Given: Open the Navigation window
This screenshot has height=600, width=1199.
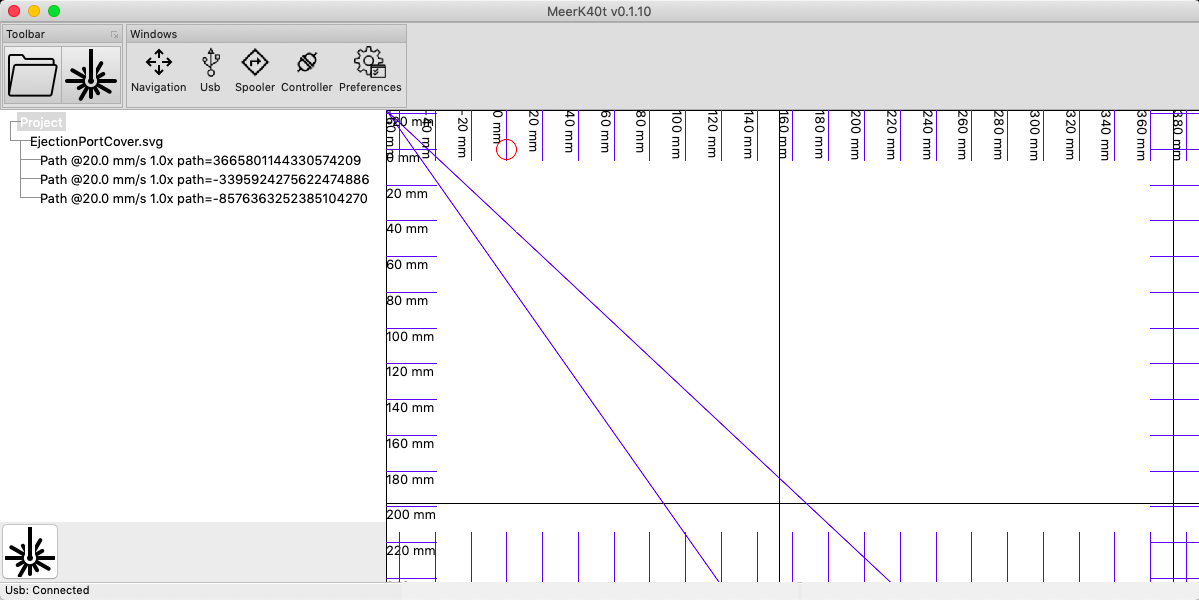Looking at the screenshot, I should (158, 71).
